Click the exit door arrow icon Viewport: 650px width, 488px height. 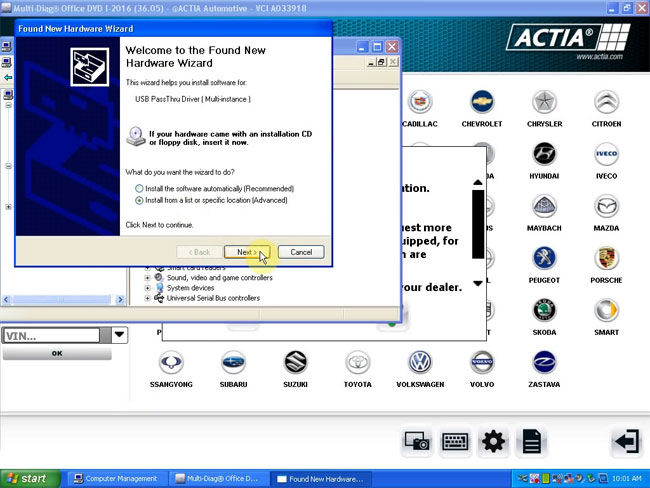click(x=627, y=441)
